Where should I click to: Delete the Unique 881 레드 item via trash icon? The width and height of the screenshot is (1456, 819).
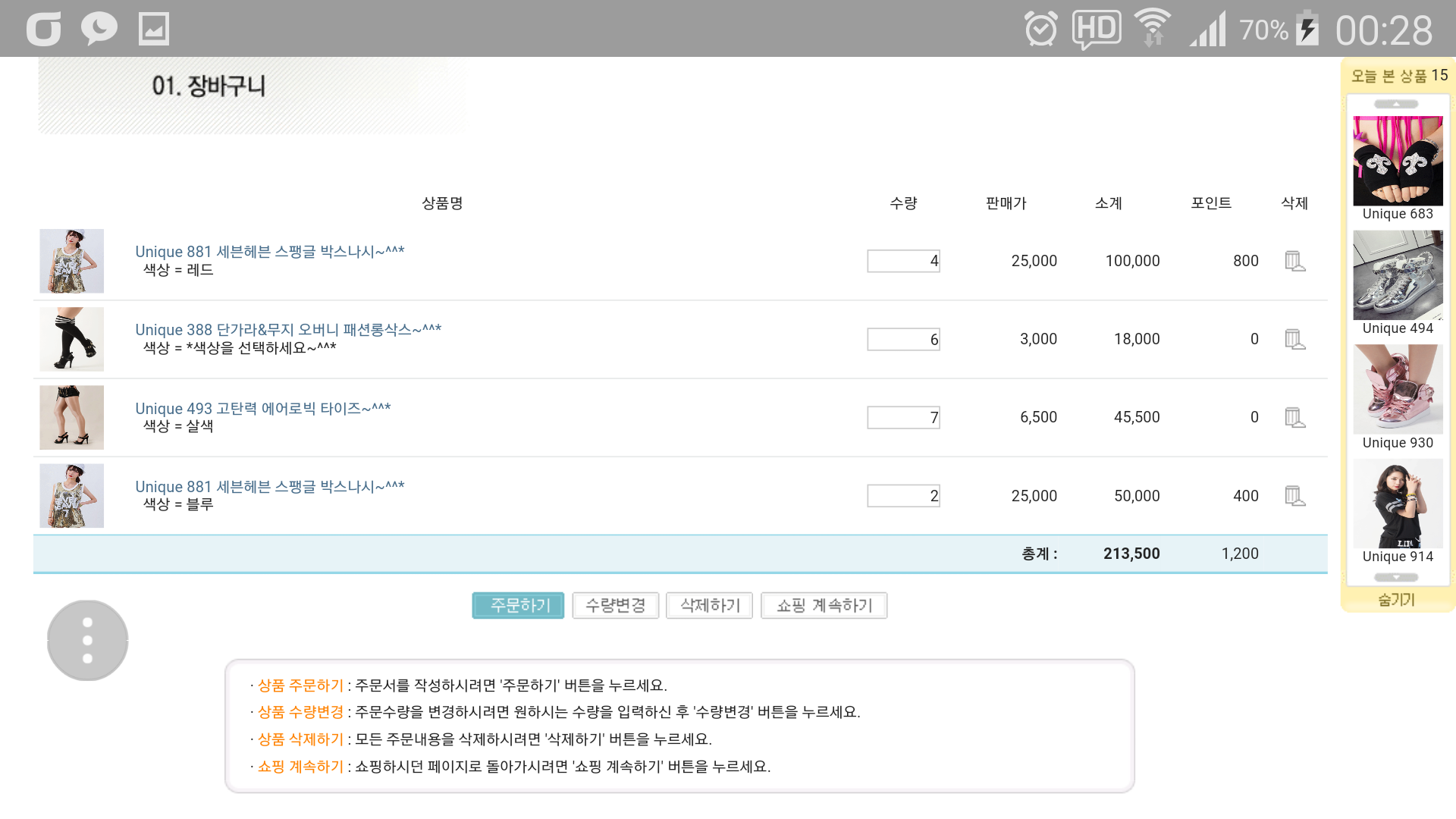pyautogui.click(x=1295, y=262)
